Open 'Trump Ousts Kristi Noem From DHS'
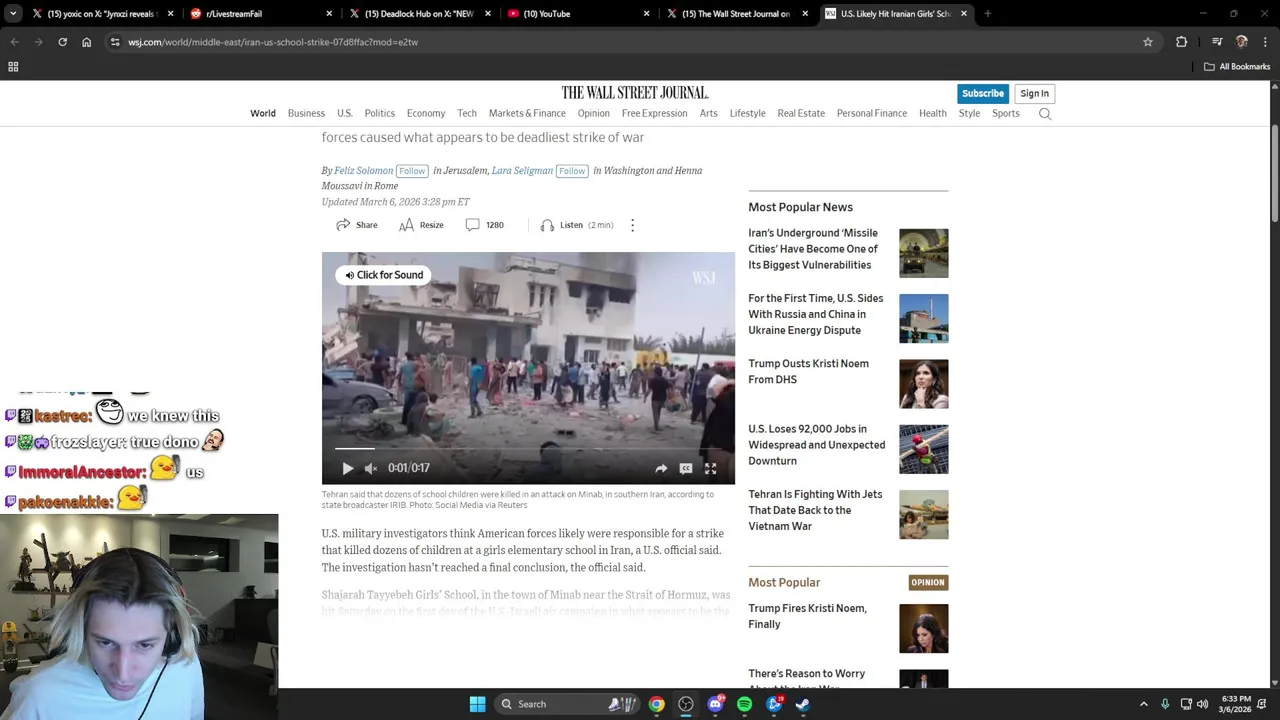The width and height of the screenshot is (1280, 720). click(x=808, y=371)
